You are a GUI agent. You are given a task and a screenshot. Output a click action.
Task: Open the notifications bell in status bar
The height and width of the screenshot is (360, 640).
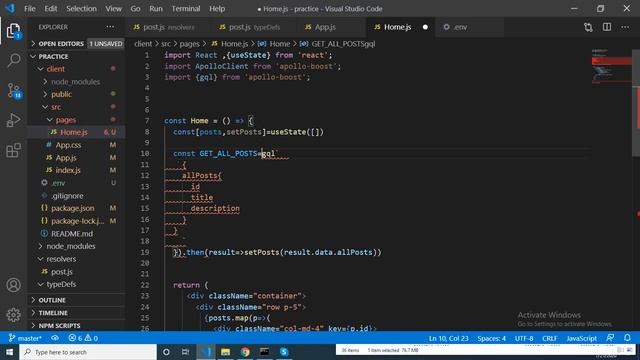coord(627,338)
